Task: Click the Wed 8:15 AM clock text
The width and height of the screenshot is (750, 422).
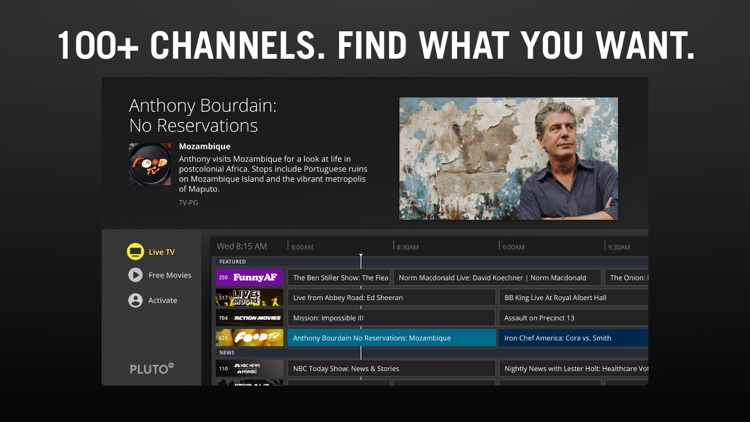Action: point(242,246)
